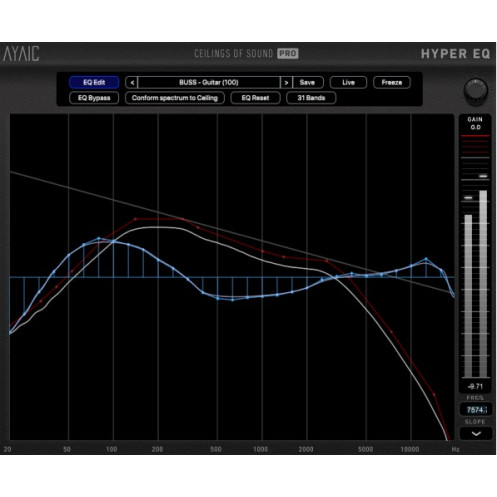Screen dimensions: 497x497
Task: Click the left channel level meter bar
Action: [468, 296]
